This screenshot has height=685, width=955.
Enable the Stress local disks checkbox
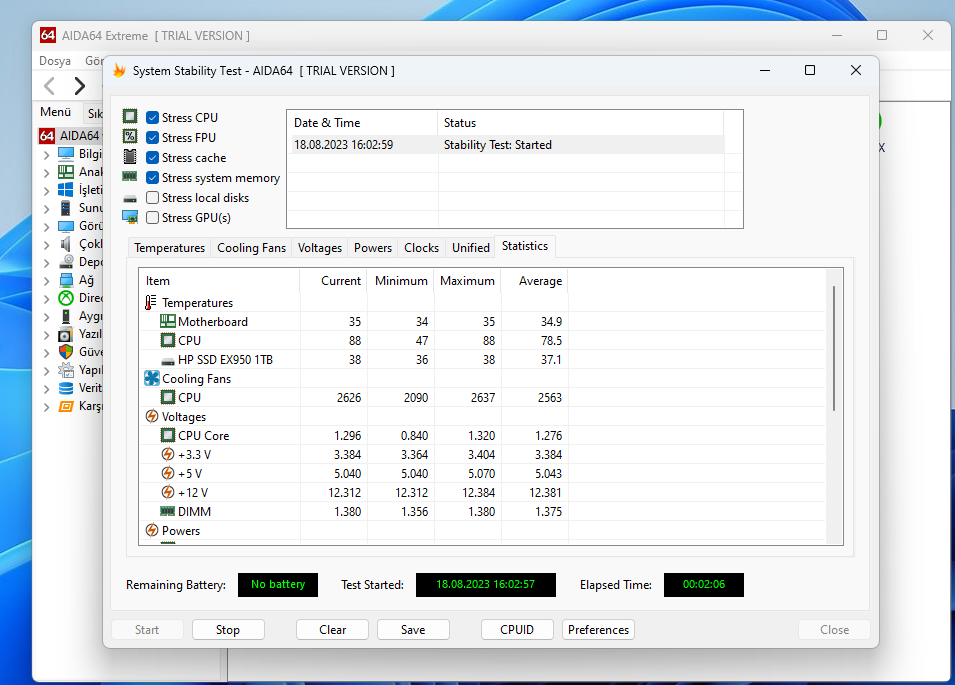[152, 198]
